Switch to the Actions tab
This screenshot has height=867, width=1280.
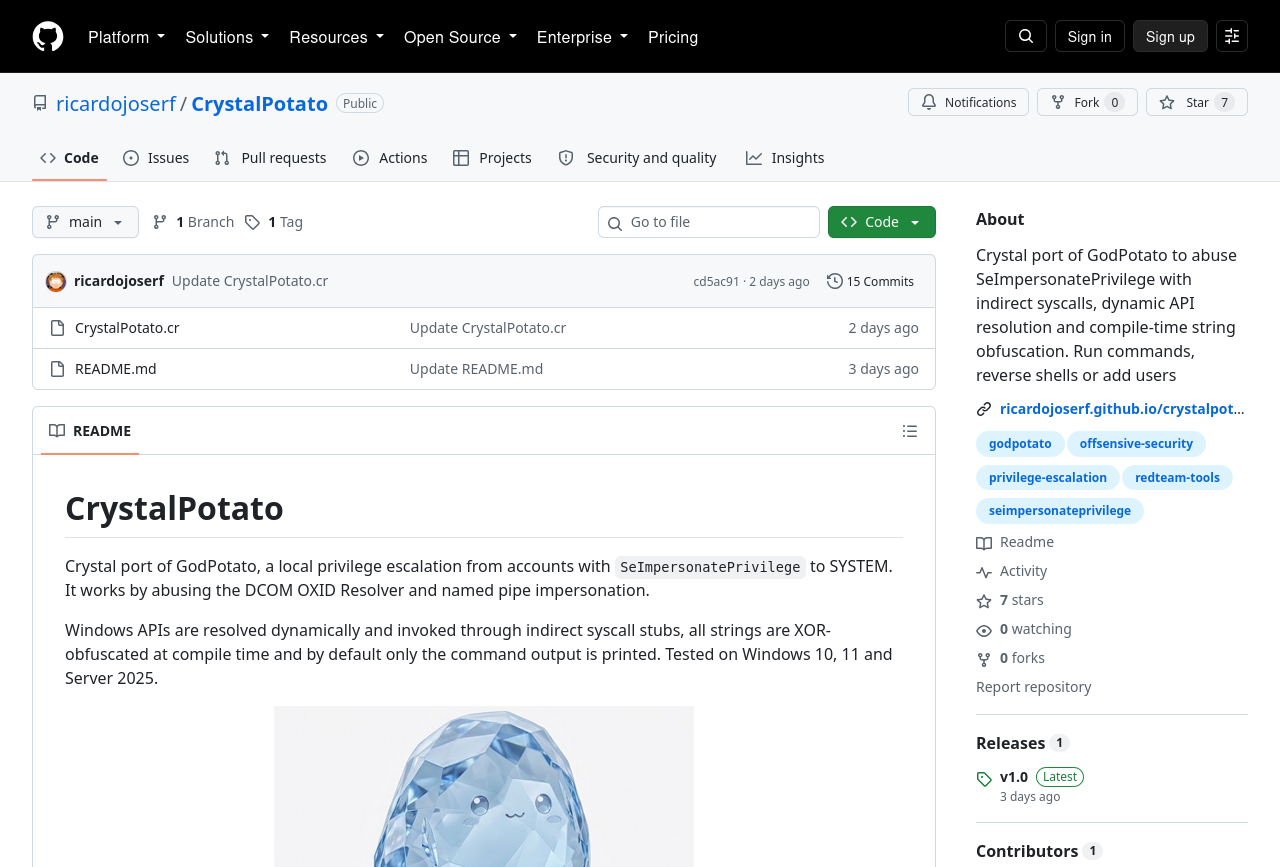tap(390, 158)
